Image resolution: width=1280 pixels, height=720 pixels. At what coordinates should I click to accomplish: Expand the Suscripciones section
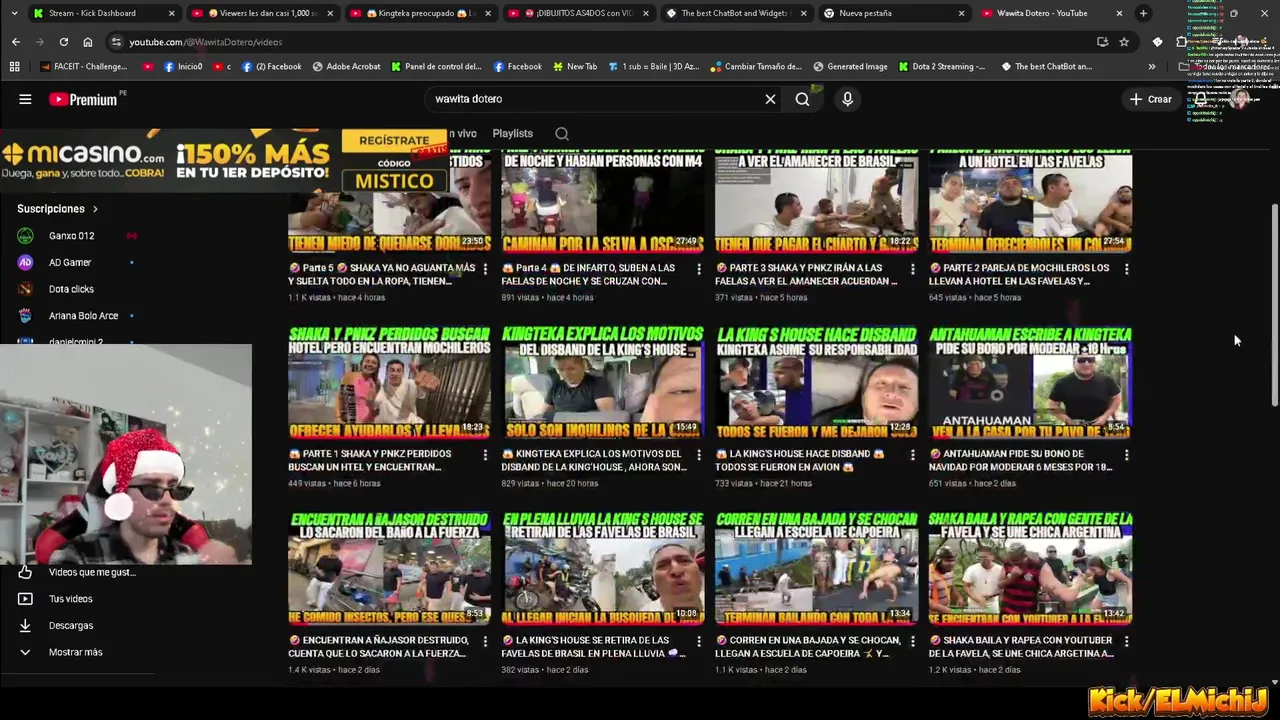tap(58, 209)
